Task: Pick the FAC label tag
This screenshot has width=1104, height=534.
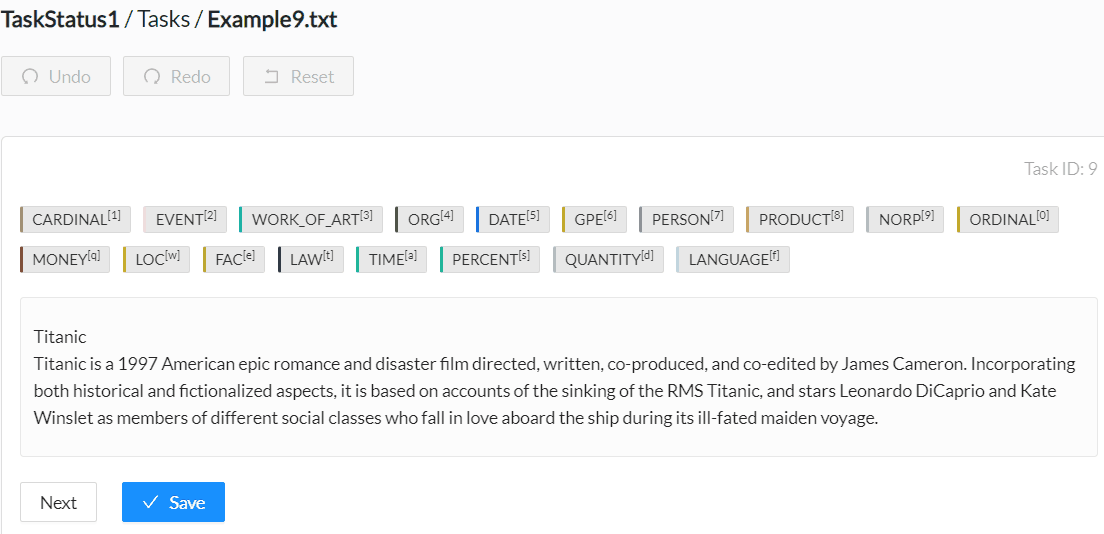Action: (x=234, y=259)
